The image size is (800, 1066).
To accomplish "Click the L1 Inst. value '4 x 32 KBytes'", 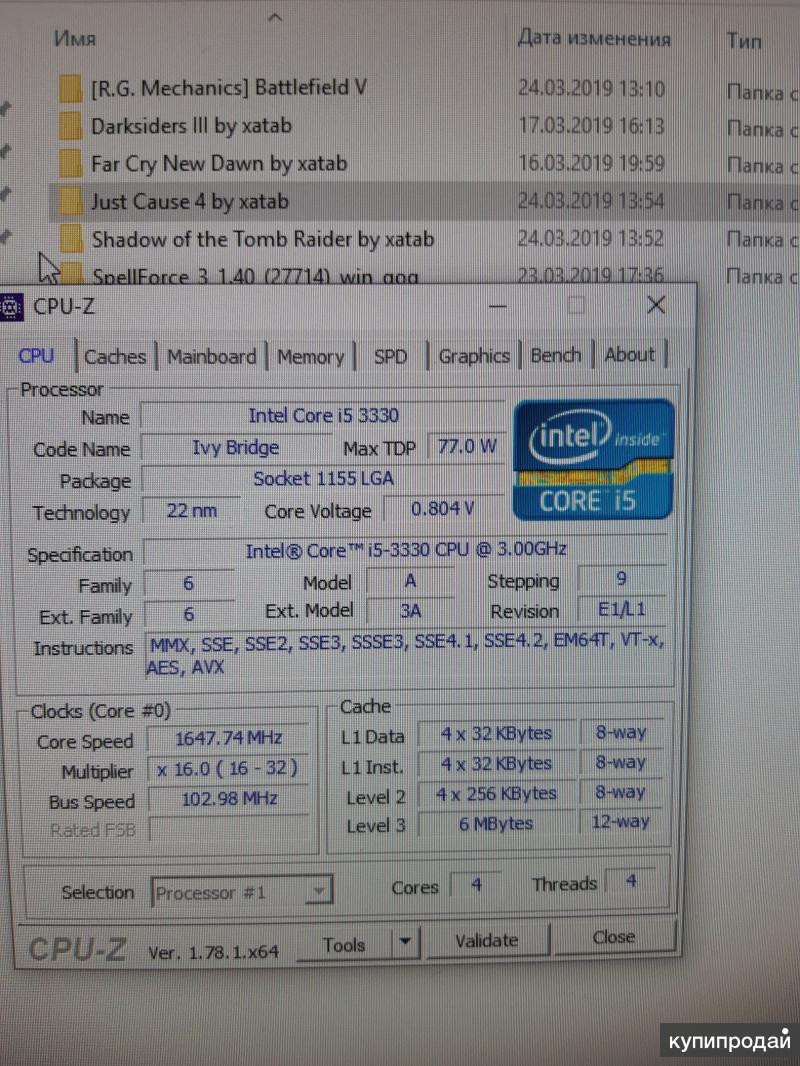I will point(496,764).
